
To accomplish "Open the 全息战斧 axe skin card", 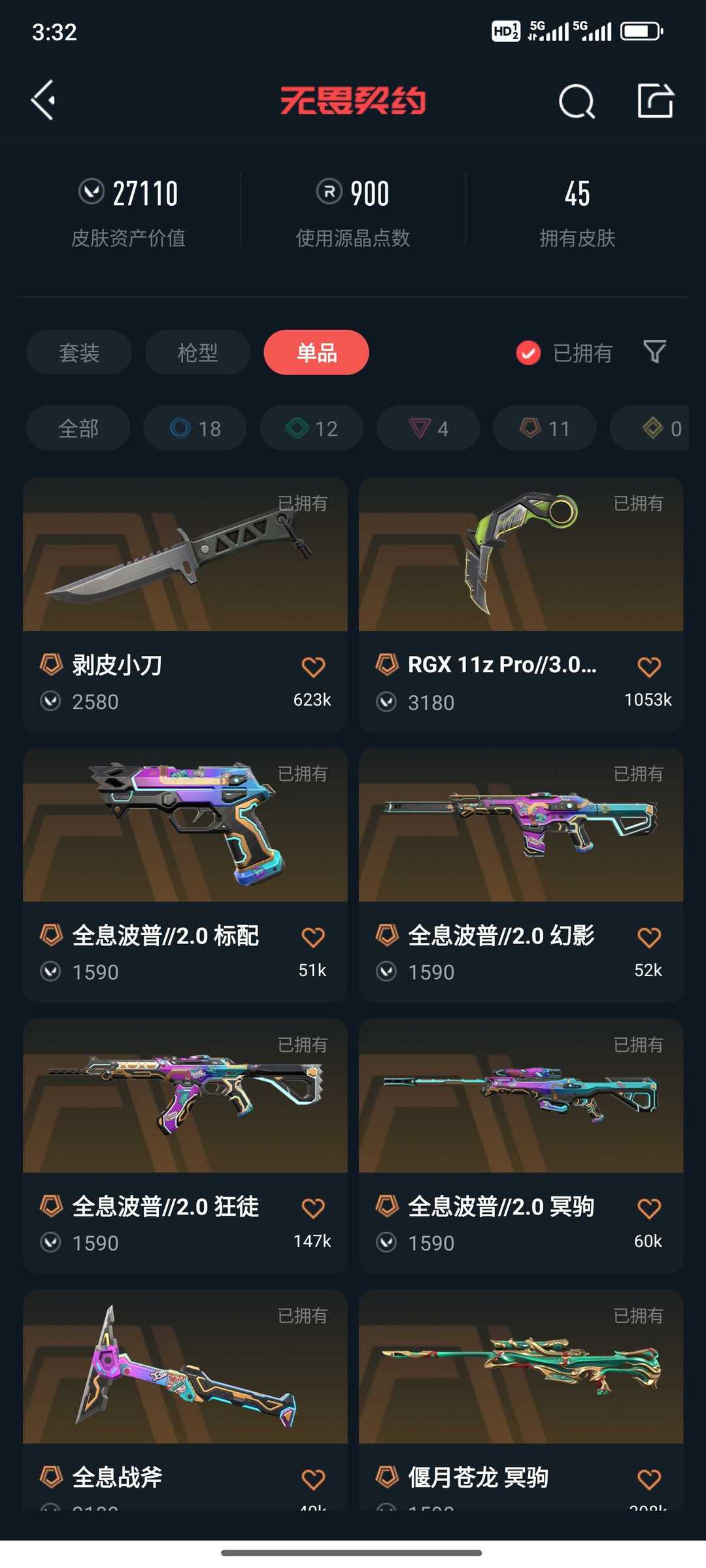I will (185, 1400).
